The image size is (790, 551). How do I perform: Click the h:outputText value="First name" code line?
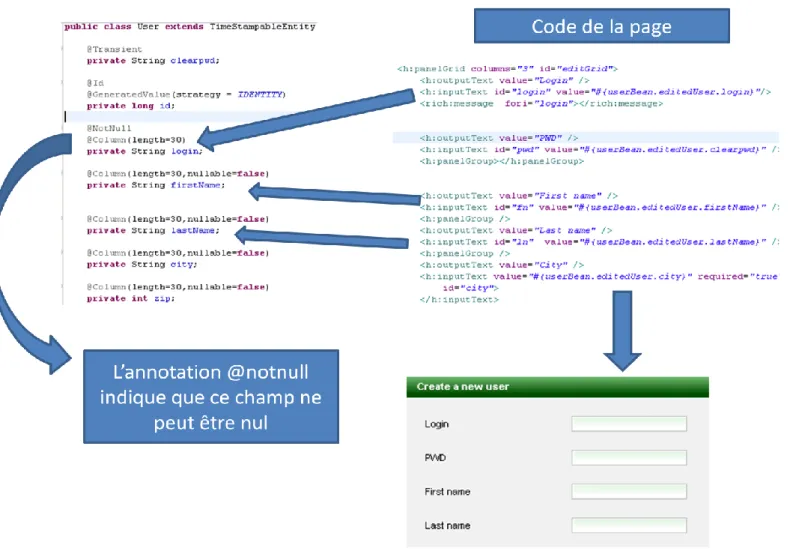[518, 196]
